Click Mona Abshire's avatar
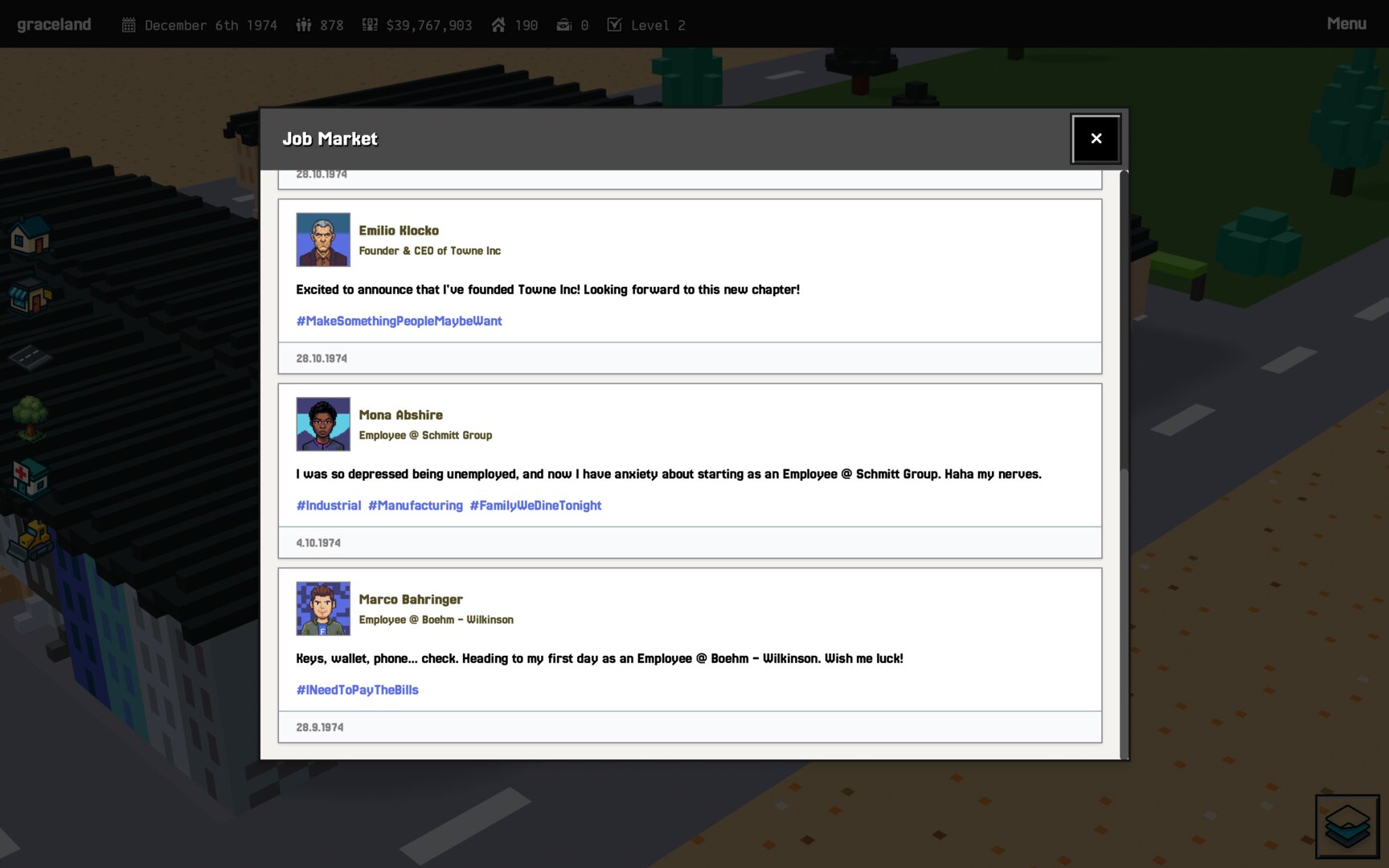This screenshot has height=868, width=1389. 323,424
